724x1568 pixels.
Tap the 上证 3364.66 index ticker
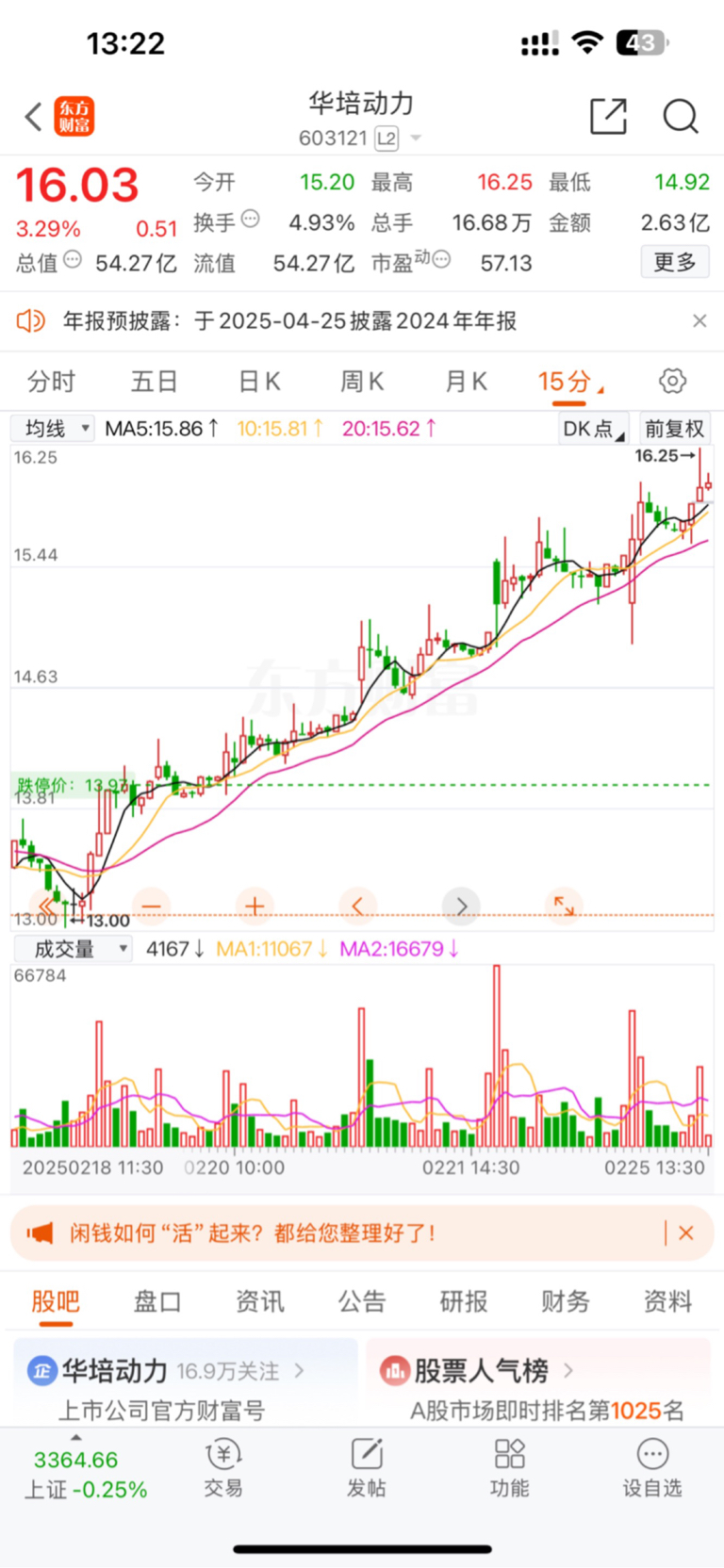click(x=85, y=1475)
